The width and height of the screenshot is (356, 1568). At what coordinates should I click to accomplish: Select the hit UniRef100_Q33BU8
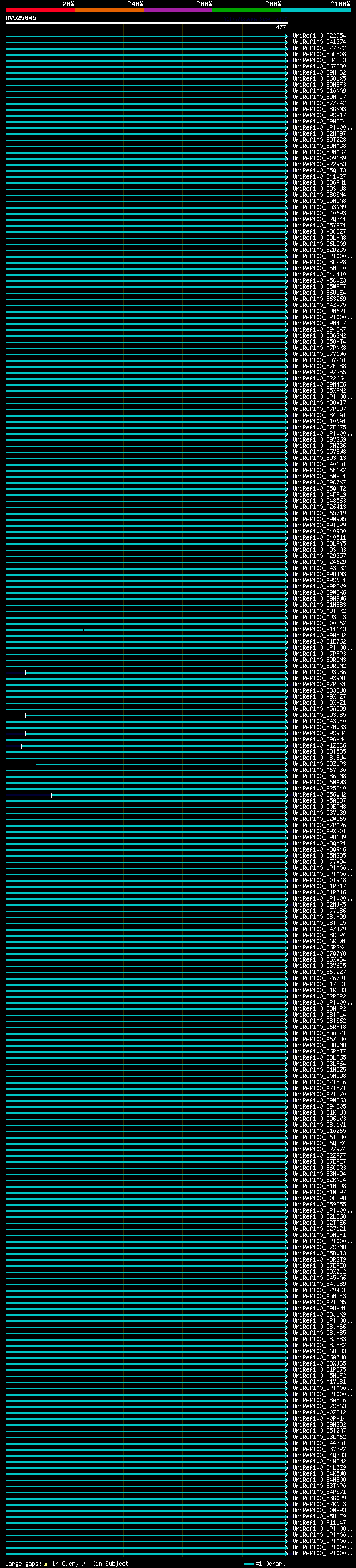319,690
